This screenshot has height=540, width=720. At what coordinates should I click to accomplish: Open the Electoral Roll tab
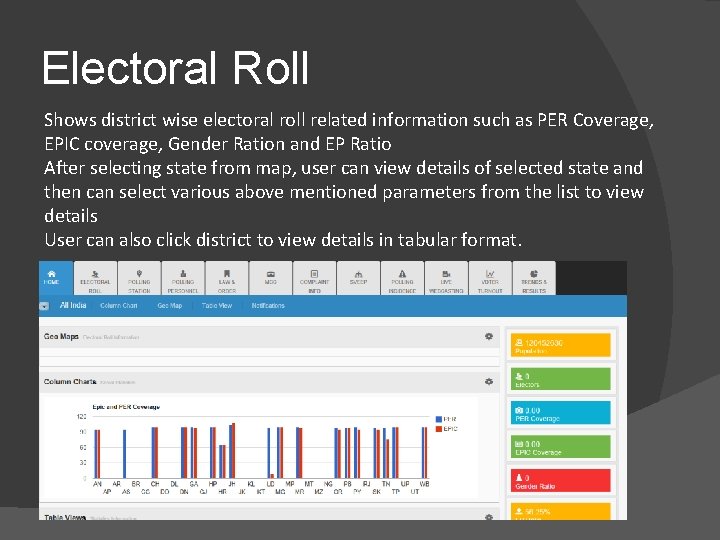click(x=95, y=278)
